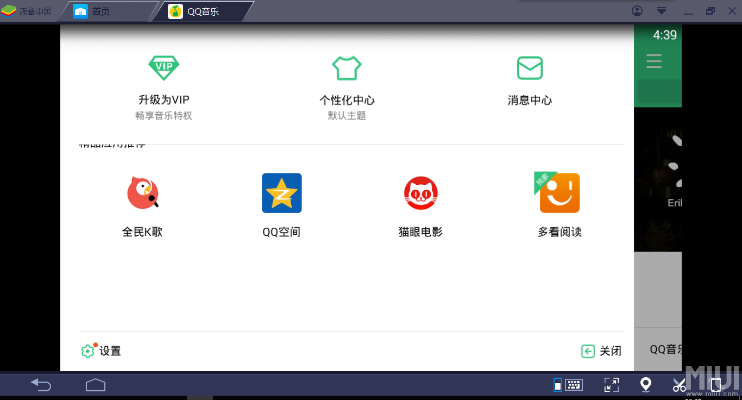
Task: Tap the green VIP diamond icon
Action: click(x=164, y=68)
